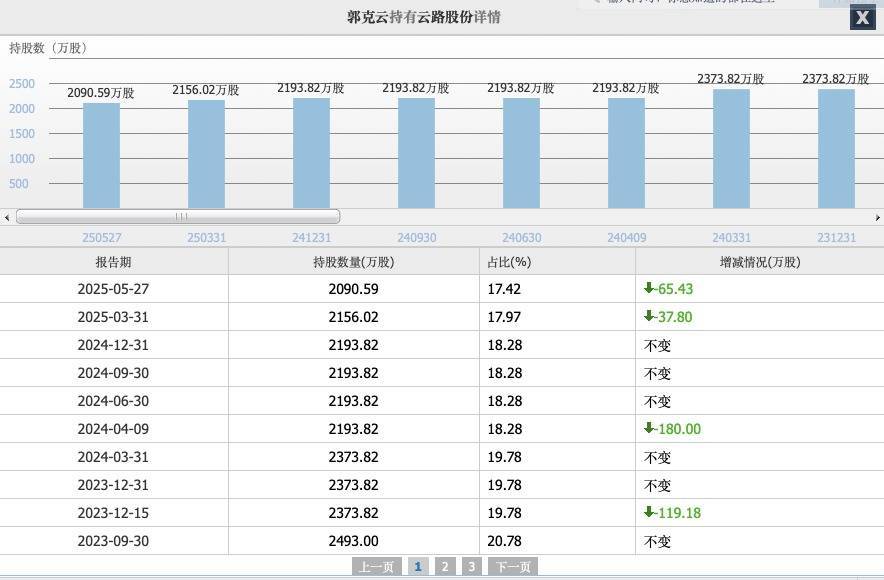Close the shareholding details popup

pos(862,18)
